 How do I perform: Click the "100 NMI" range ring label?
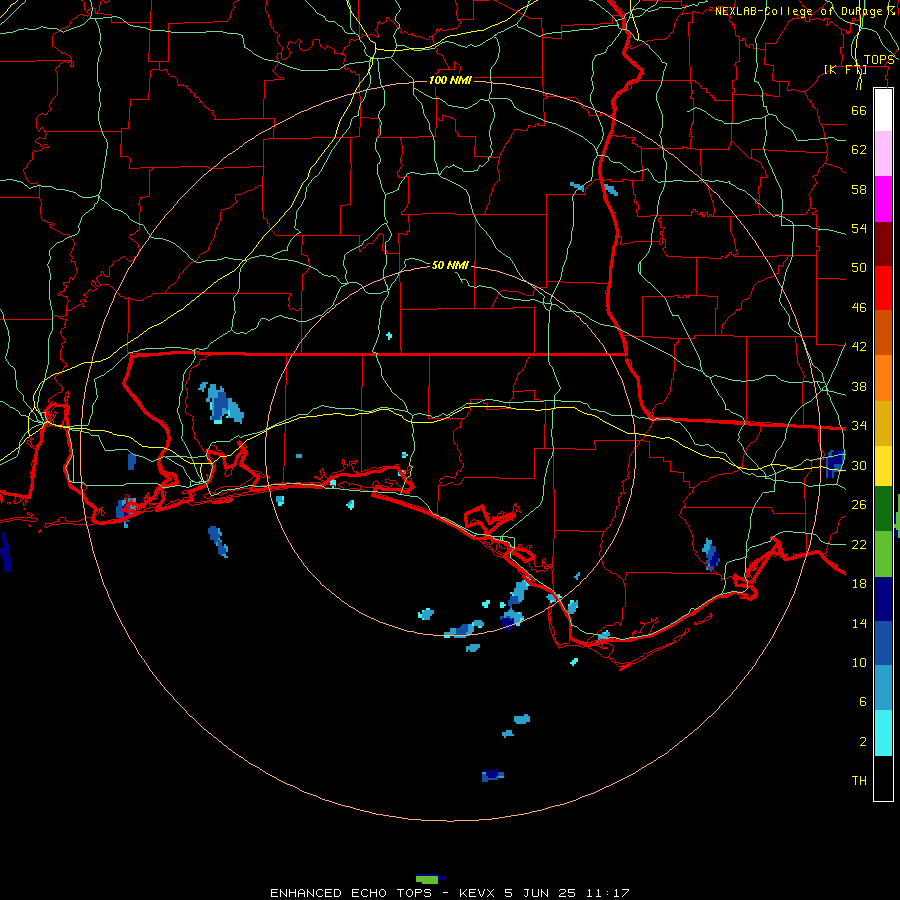pos(450,80)
